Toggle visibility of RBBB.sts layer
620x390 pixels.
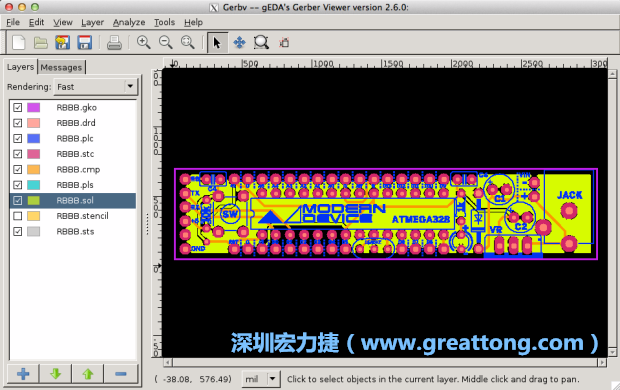(x=17, y=231)
